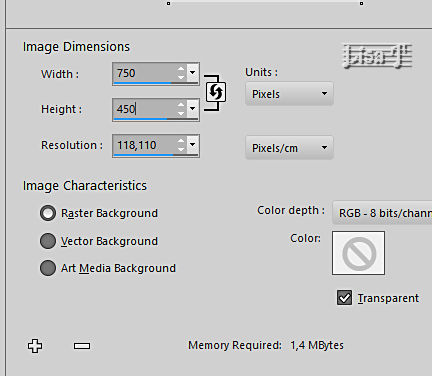432x376 pixels.
Task: Toggle the Transparent checkbox
Action: tap(344, 298)
